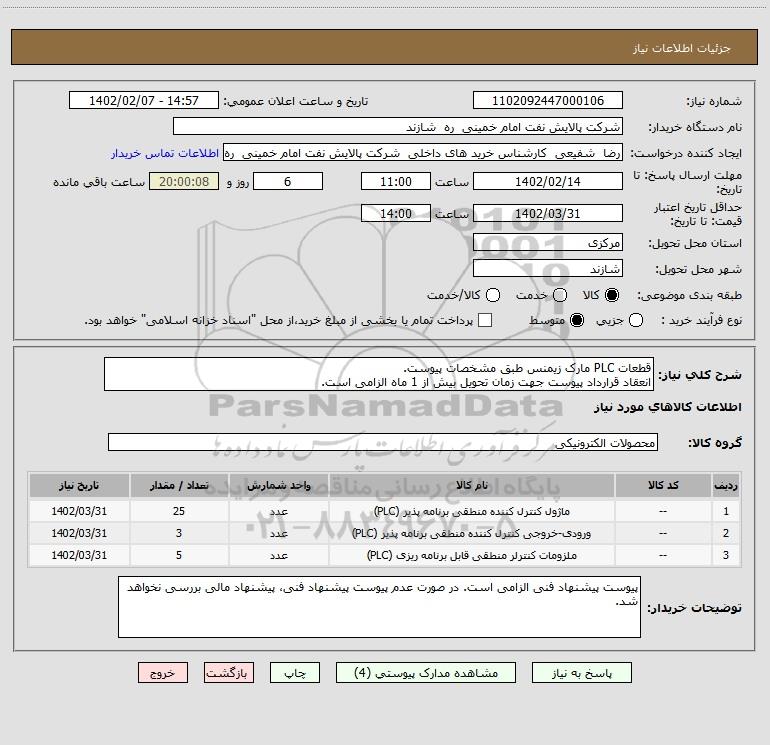Click row 2 item ورودی-خروجی کنترل کننده منطقی
Image resolution: width=770 pixels, height=745 pixels.
pos(472,533)
